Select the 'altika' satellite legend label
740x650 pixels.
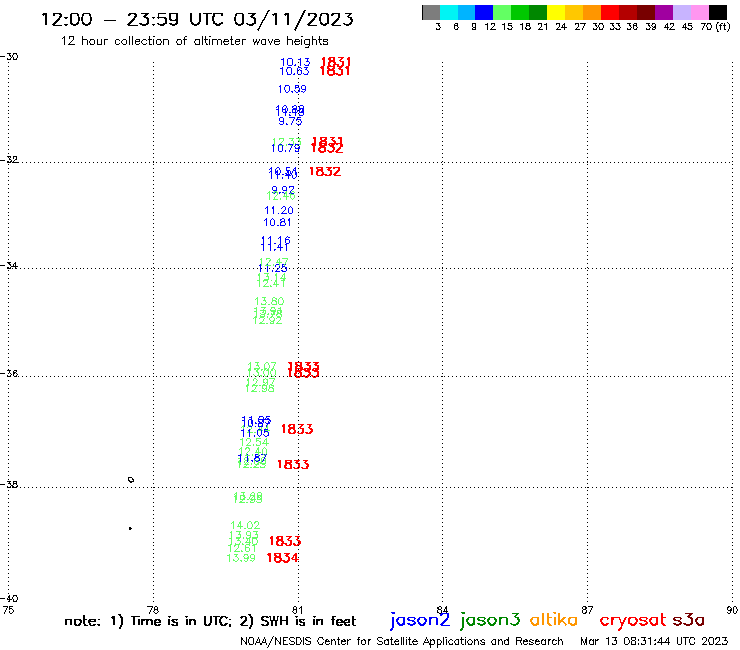click(554, 619)
